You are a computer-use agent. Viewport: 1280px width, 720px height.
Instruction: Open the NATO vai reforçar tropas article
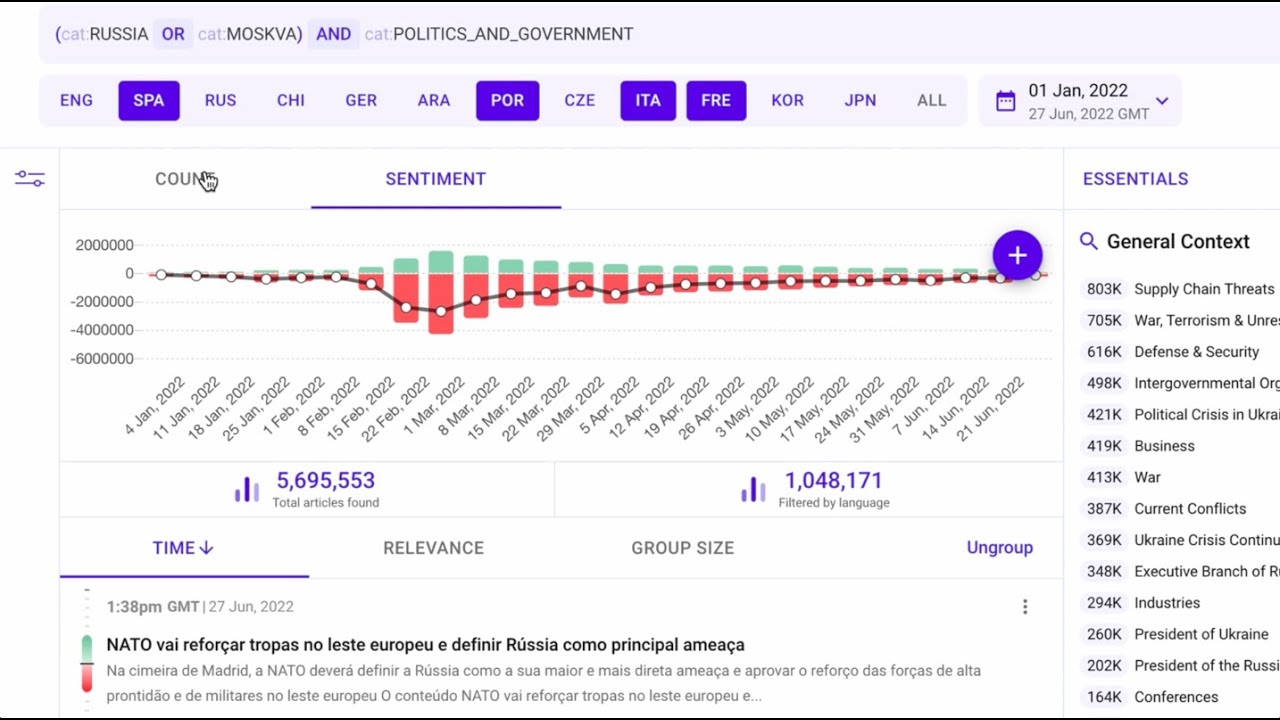pos(425,645)
